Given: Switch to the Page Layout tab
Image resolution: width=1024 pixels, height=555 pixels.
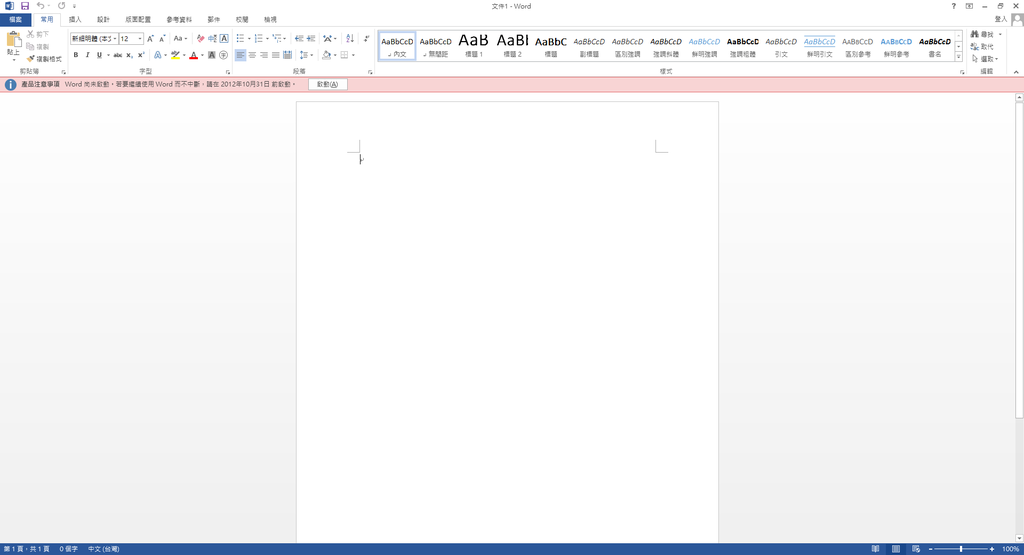Looking at the screenshot, I should click(138, 20).
